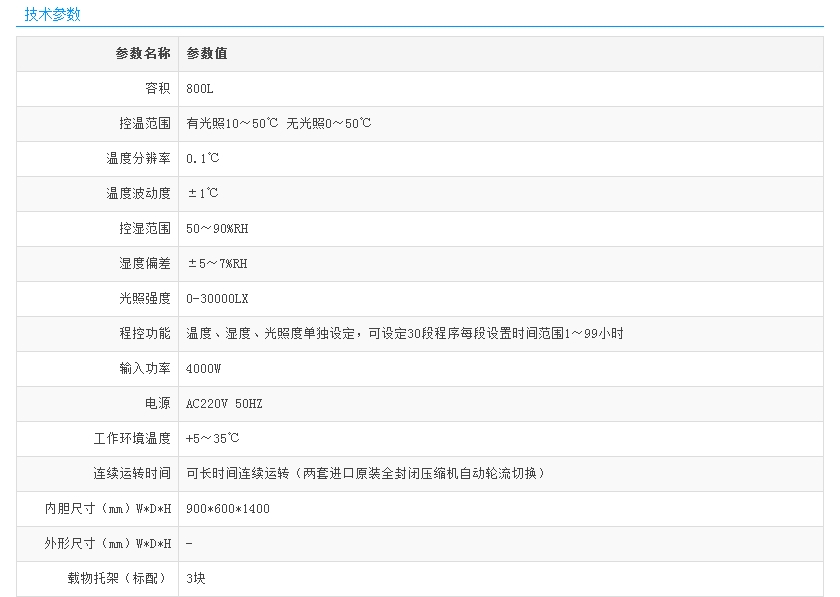This screenshot has height=597, width=840.
Task: Click the 技术参数 section heading
Action: point(53,15)
